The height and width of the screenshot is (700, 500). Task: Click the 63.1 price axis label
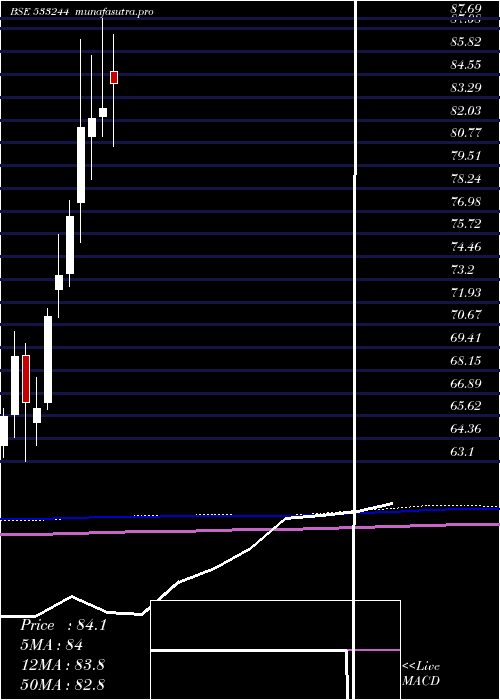coord(463,451)
